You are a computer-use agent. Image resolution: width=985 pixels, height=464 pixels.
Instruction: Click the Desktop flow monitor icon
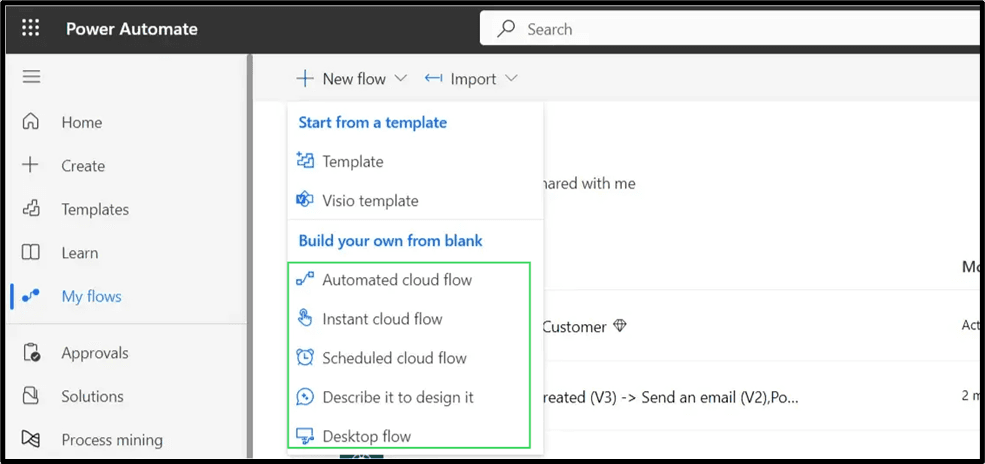(306, 436)
